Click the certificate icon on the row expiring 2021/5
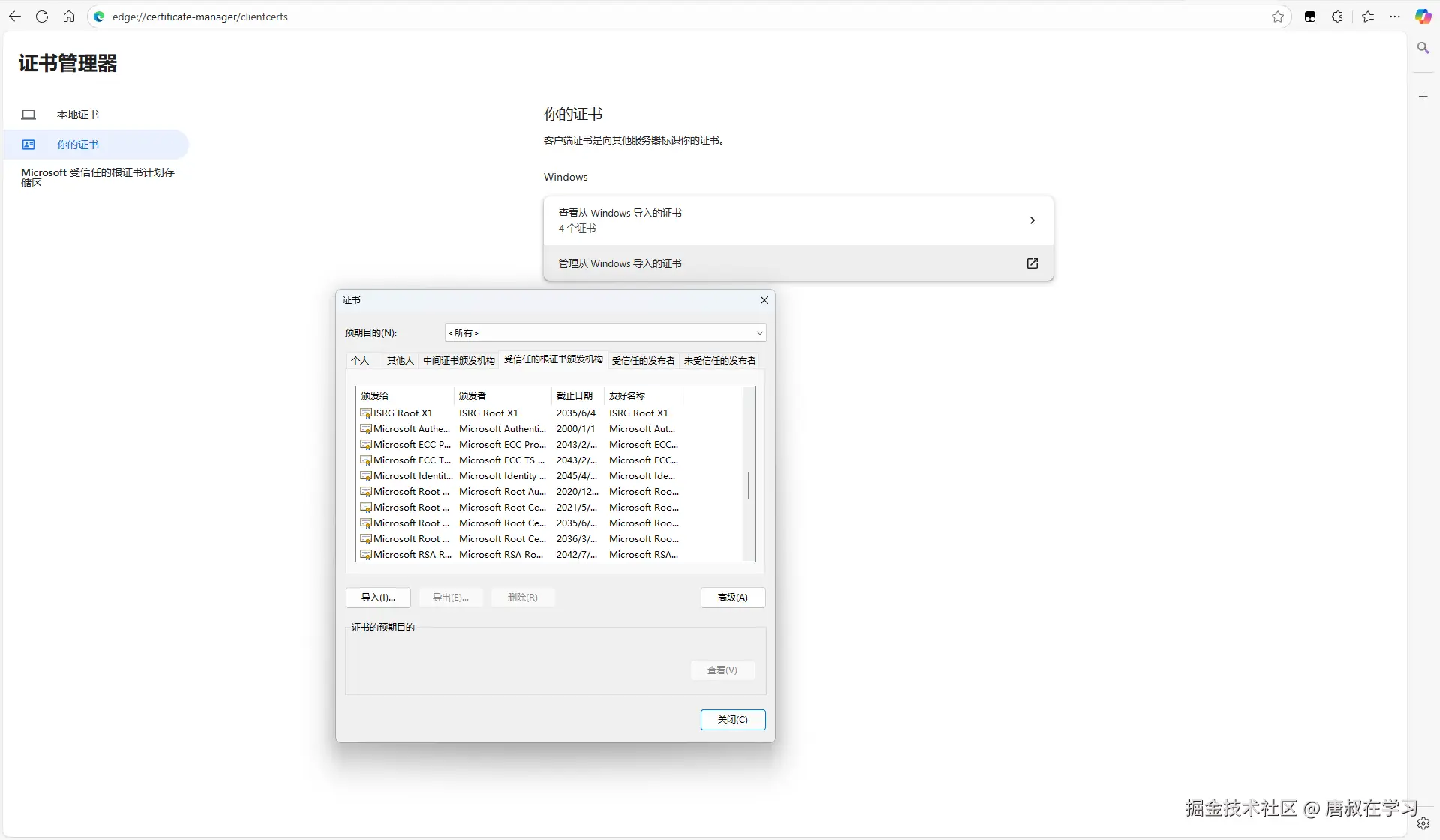The width and height of the screenshot is (1440, 840). click(x=366, y=508)
